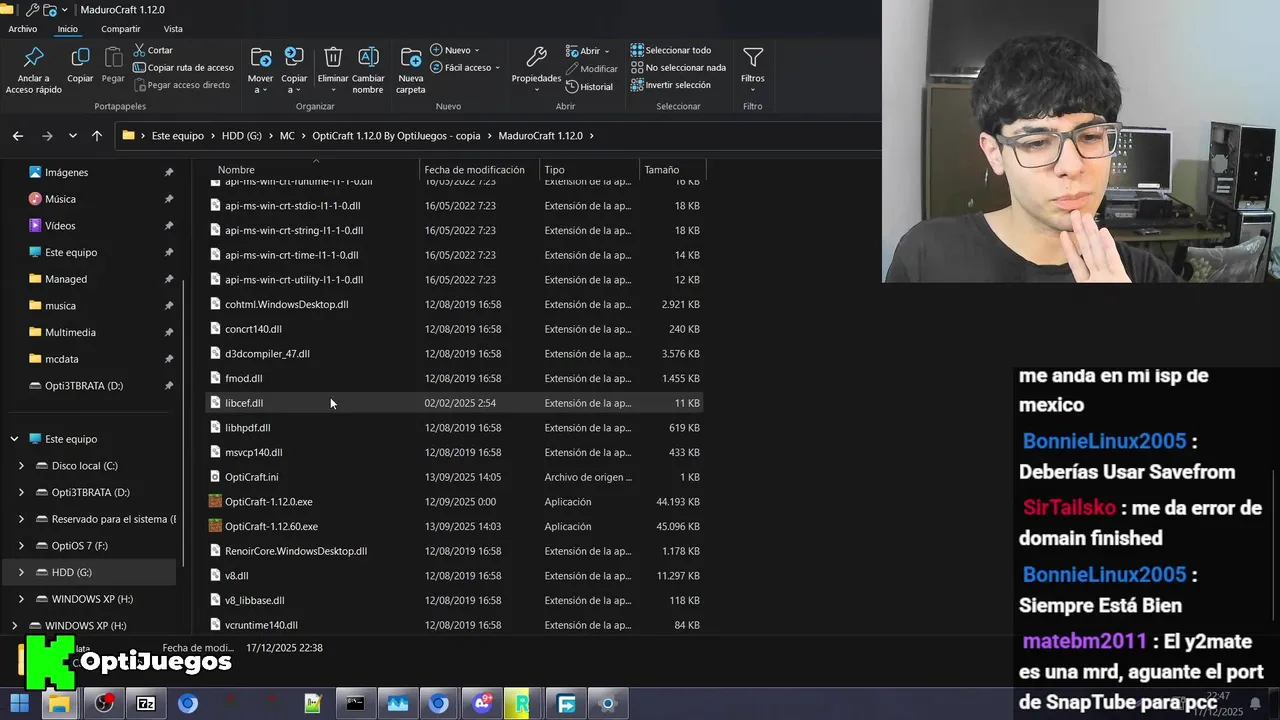The image size is (1280, 720).
Task: Select v8.dll file
Action: (x=454, y=576)
